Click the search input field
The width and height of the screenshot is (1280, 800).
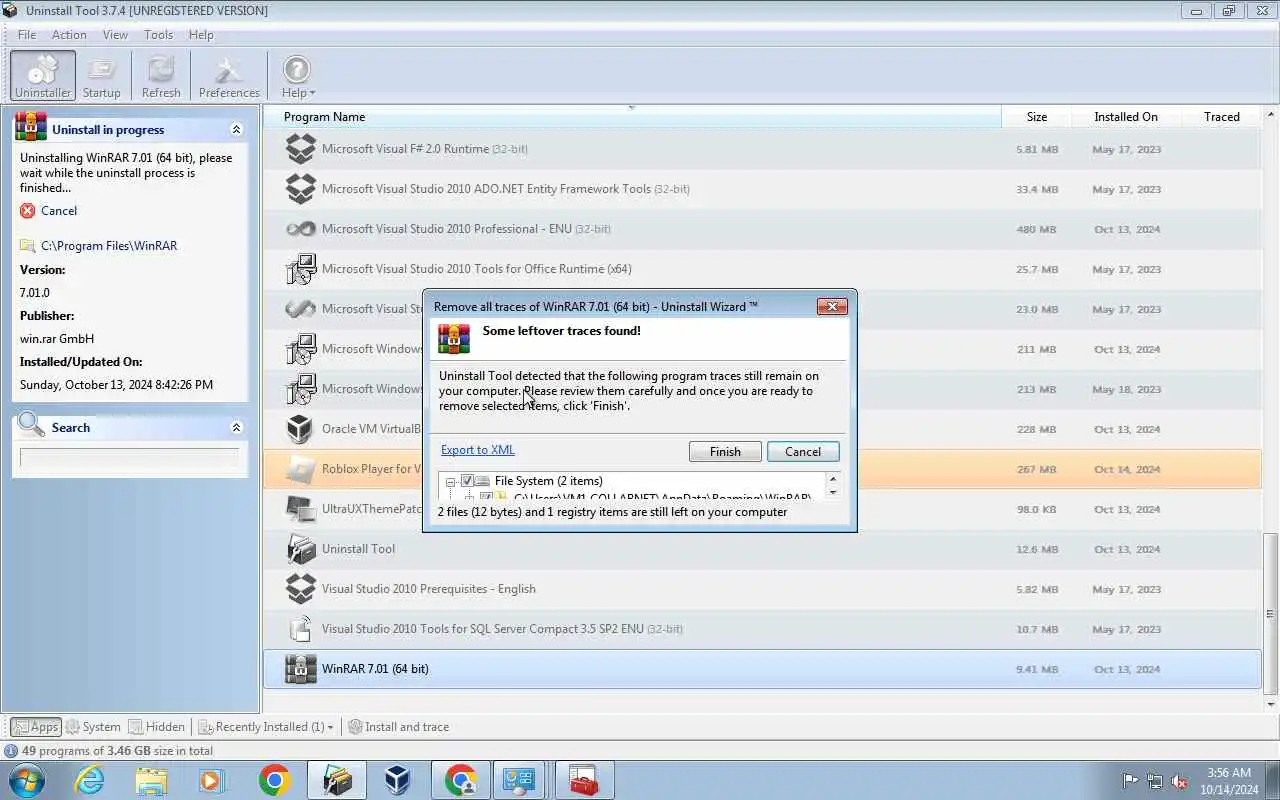point(130,458)
